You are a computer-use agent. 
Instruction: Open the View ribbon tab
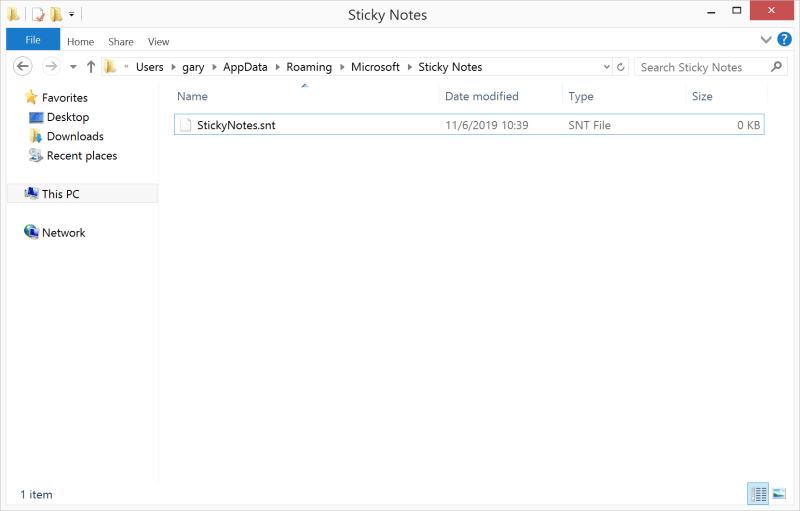pyautogui.click(x=158, y=42)
